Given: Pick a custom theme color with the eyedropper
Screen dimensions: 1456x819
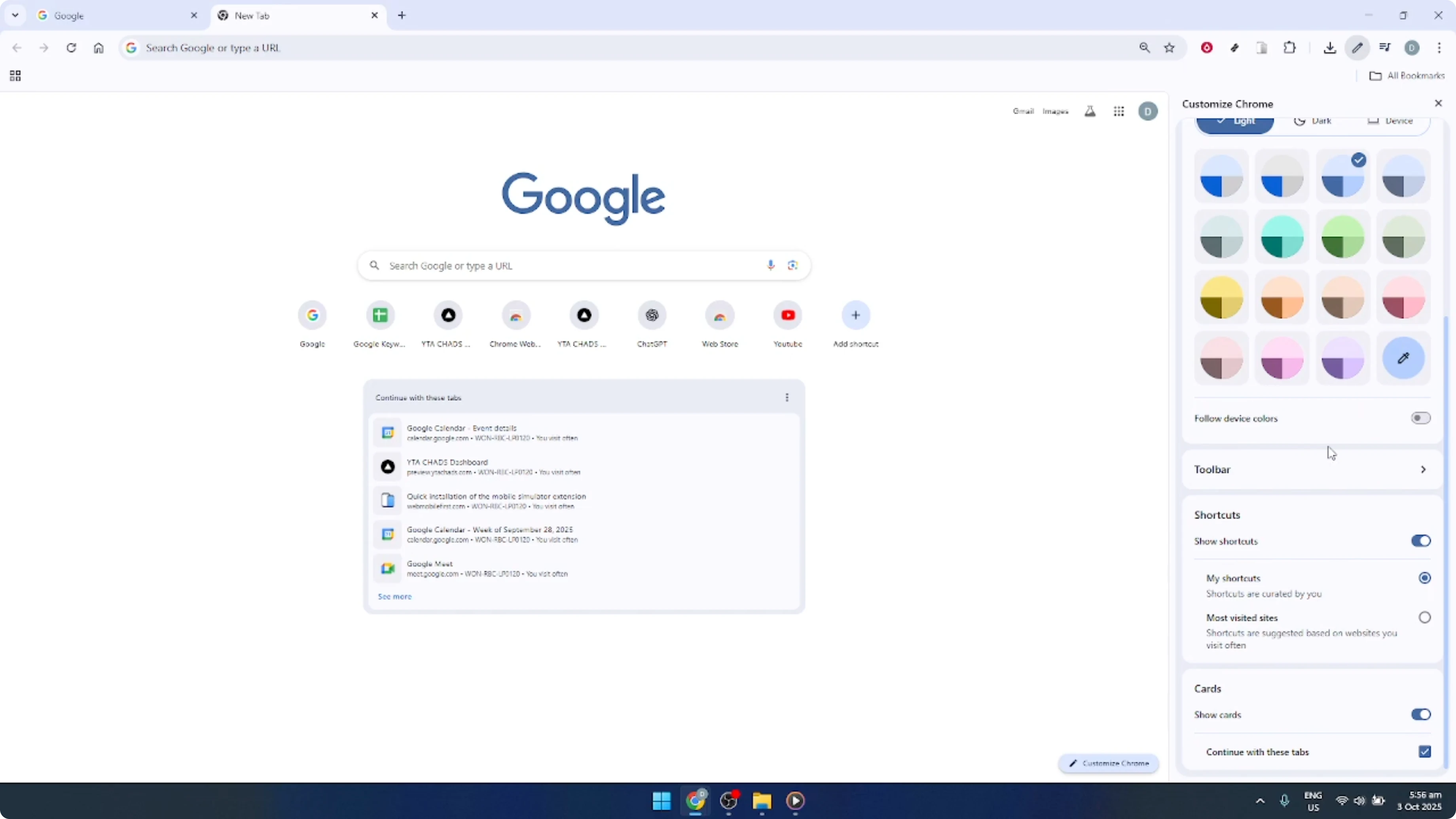Looking at the screenshot, I should pos(1404,358).
